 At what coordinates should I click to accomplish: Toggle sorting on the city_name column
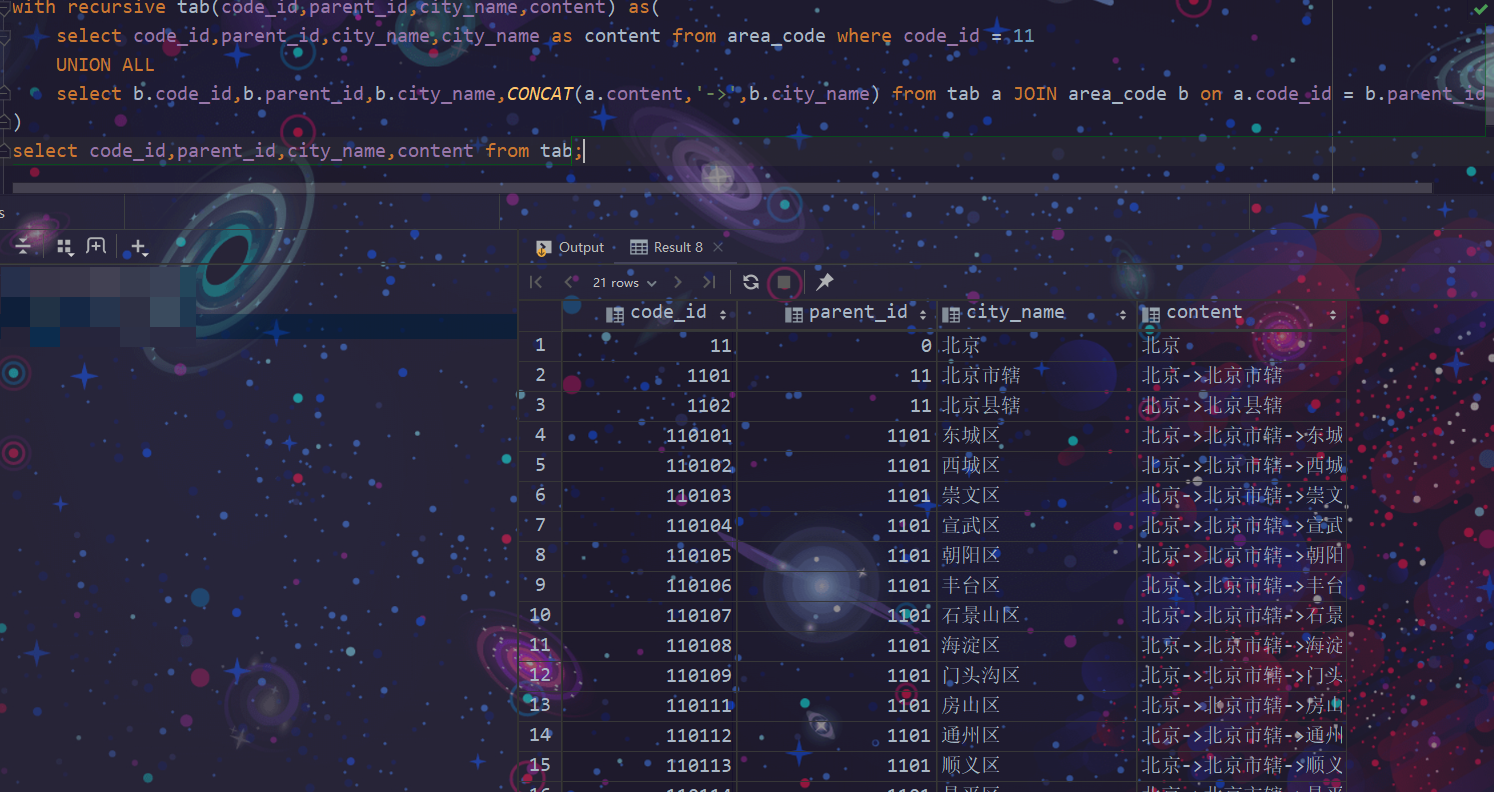click(x=1121, y=312)
